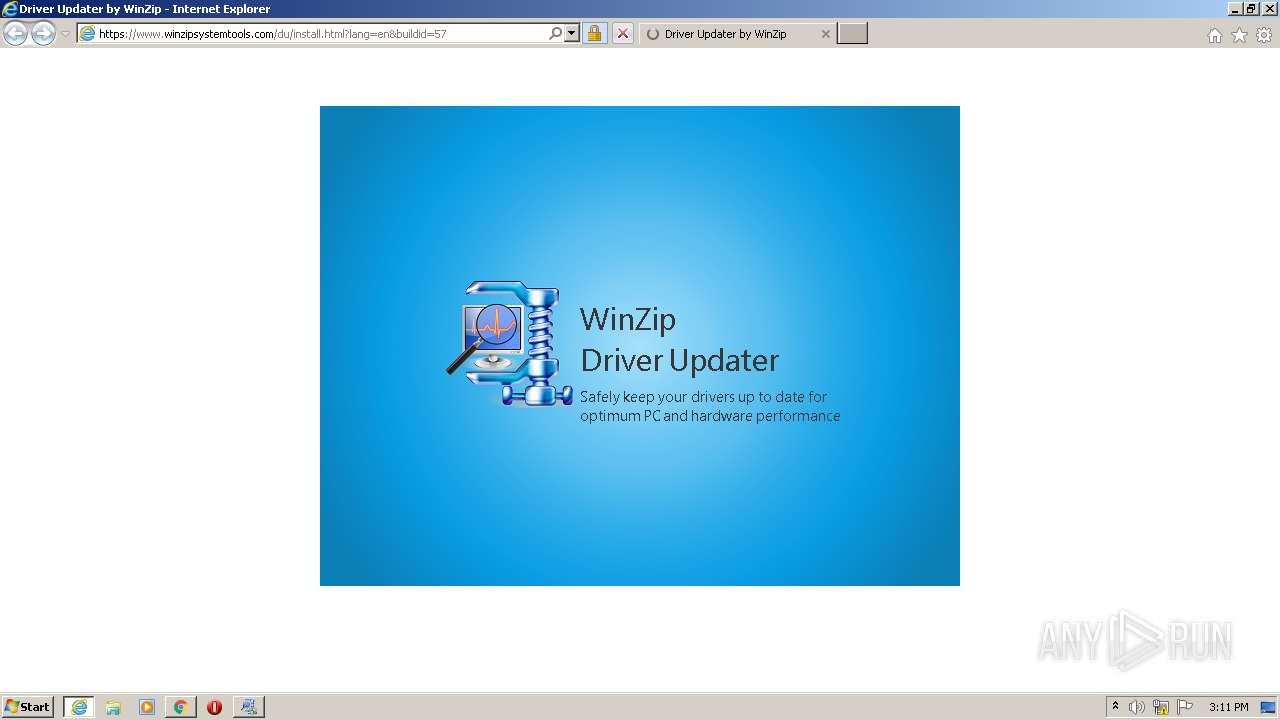Click the browser Forward arrow button
The image size is (1280, 720).
point(43,34)
